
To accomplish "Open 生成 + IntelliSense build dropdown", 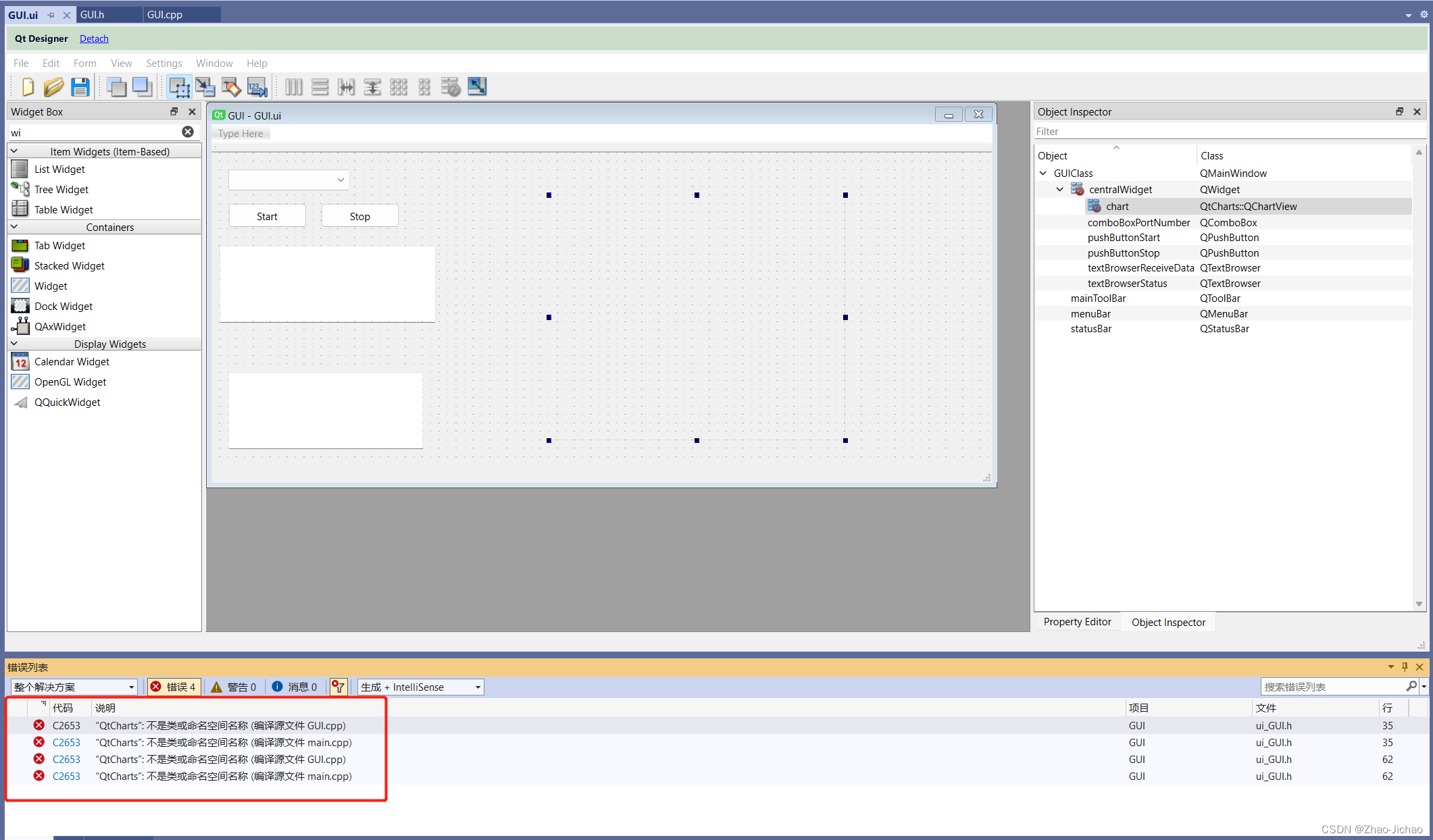I will pyautogui.click(x=477, y=687).
